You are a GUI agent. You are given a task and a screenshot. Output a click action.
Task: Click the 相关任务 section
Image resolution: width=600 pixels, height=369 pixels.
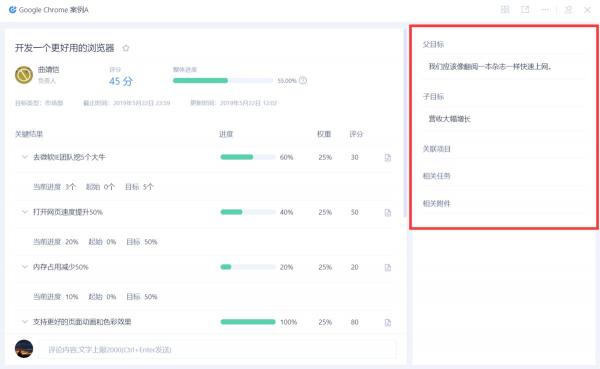[436, 176]
